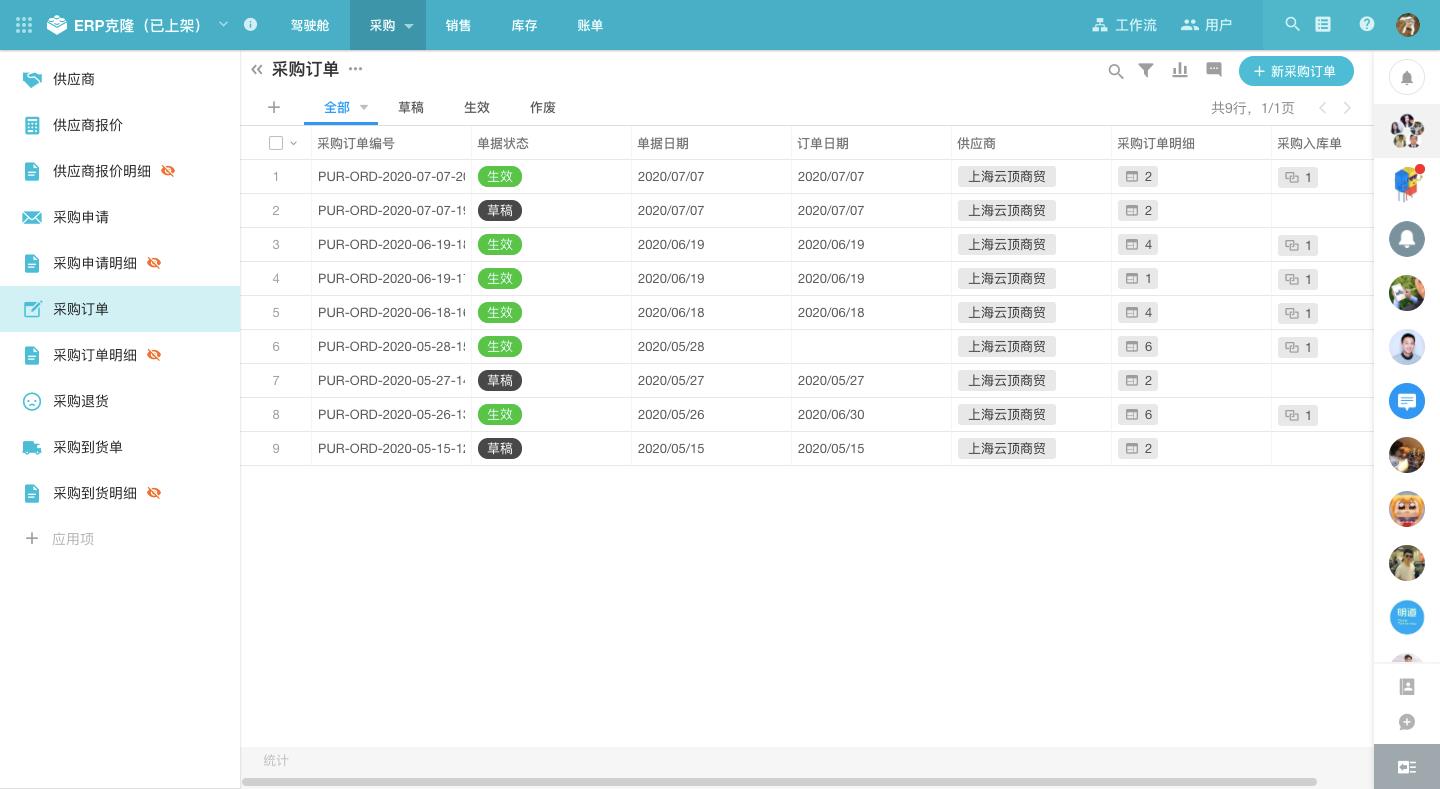Select the header checkbox to select all rows
This screenshot has width=1440, height=789.
pyautogui.click(x=276, y=143)
